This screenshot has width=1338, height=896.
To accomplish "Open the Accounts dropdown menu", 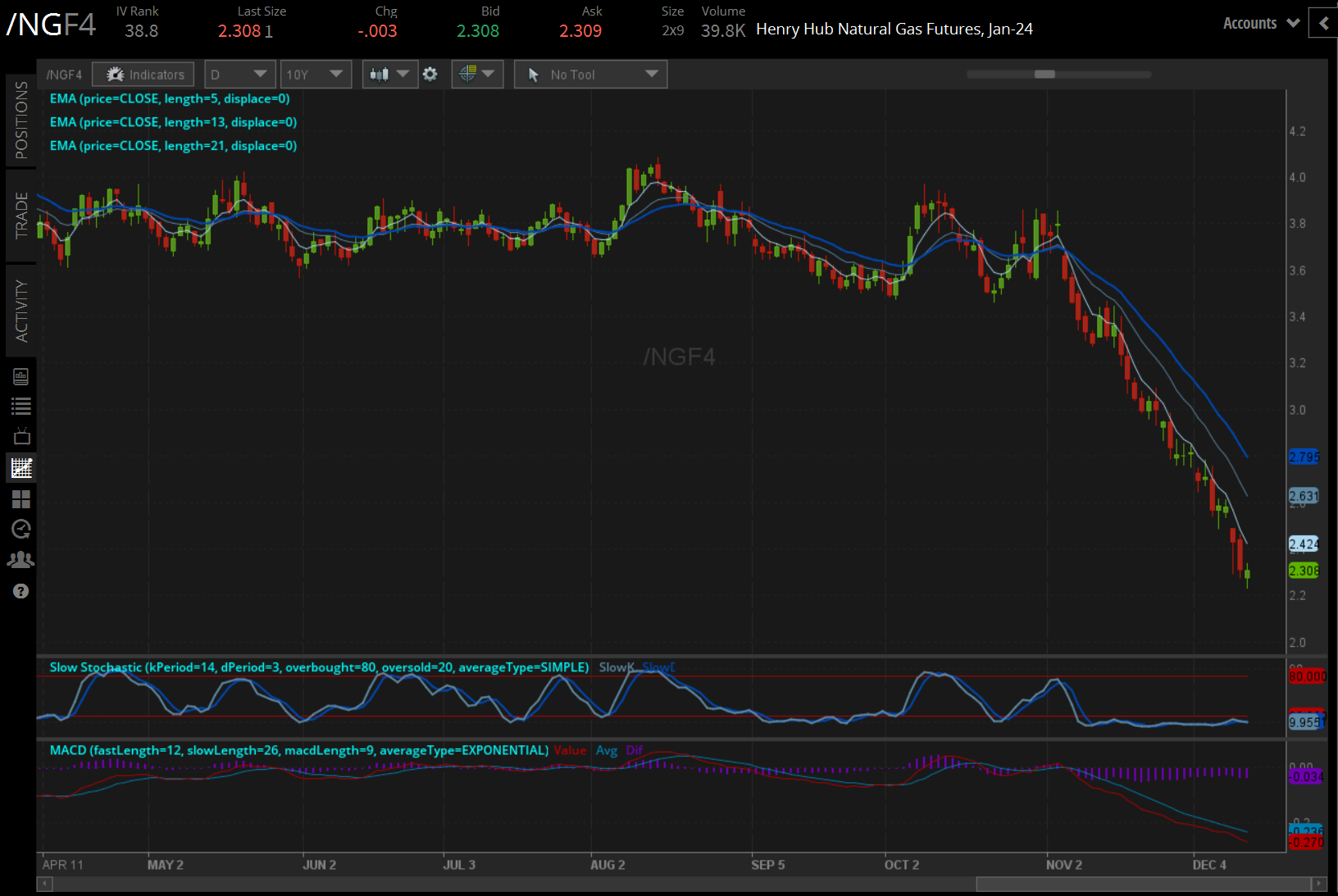I will 1261,24.
